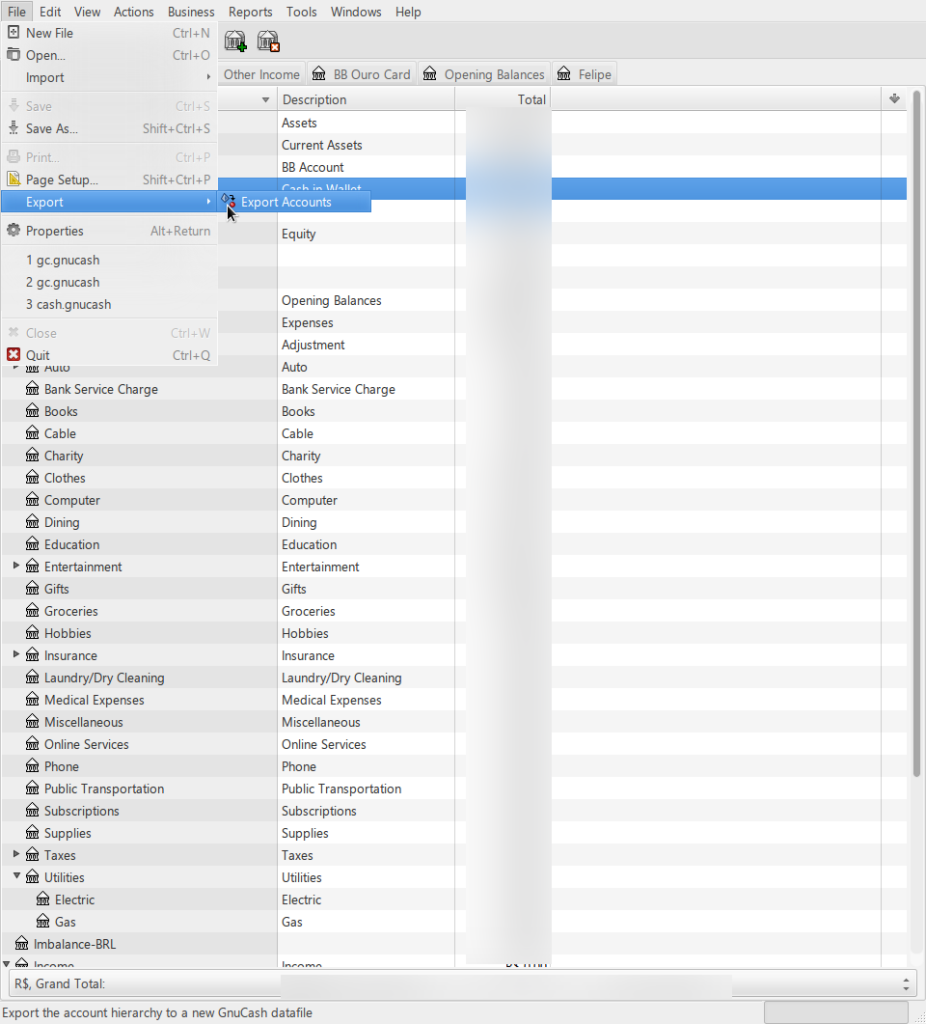This screenshot has height=1024, width=926.
Task: Expand the Entertainment account
Action: click(16, 566)
